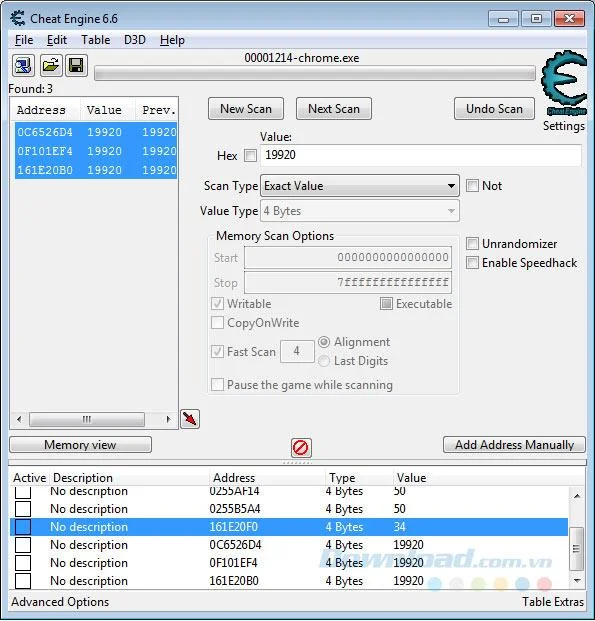Check Enable Speedhack option

pos(472,263)
